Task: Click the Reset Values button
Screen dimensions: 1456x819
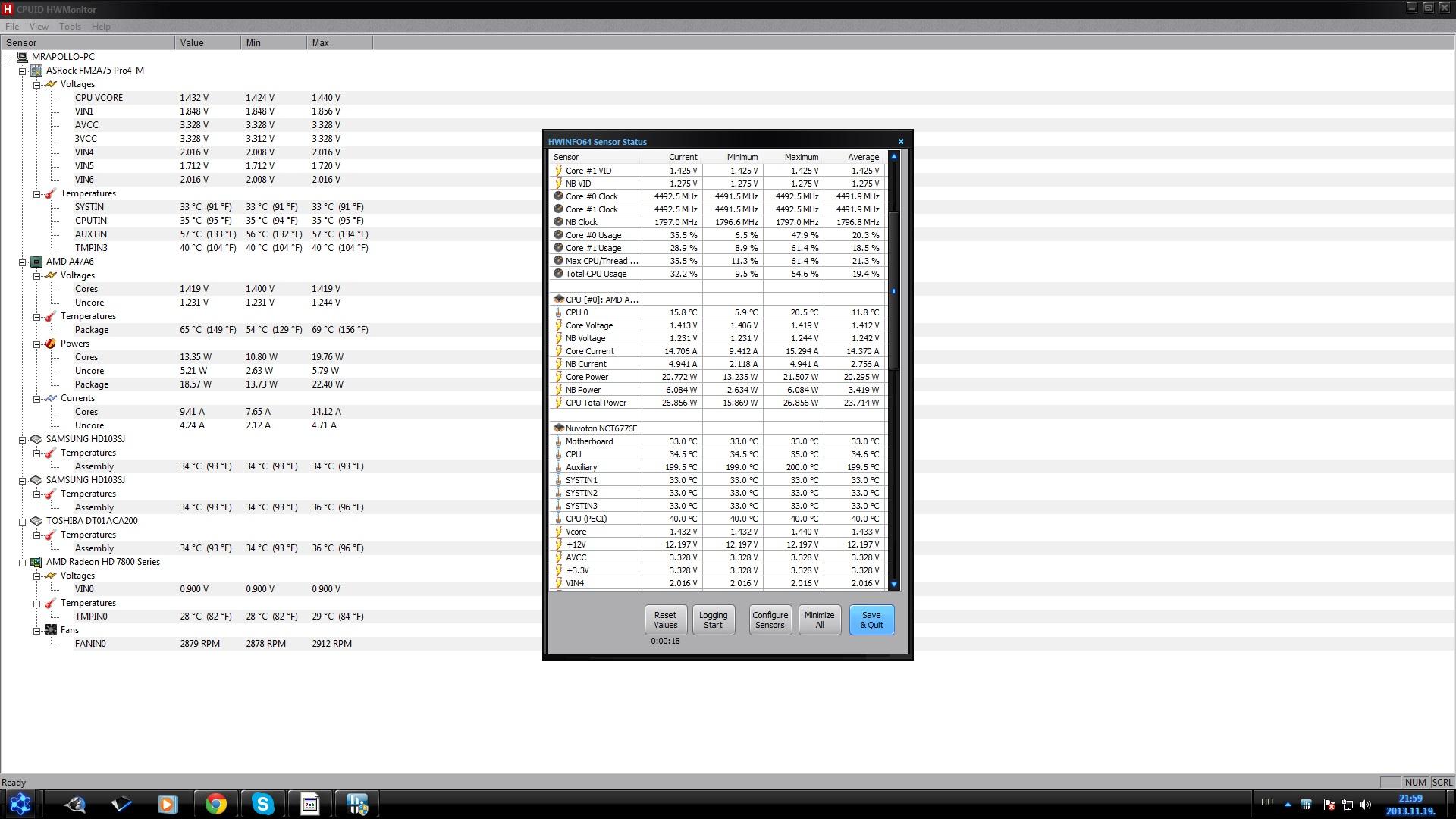Action: (x=665, y=620)
